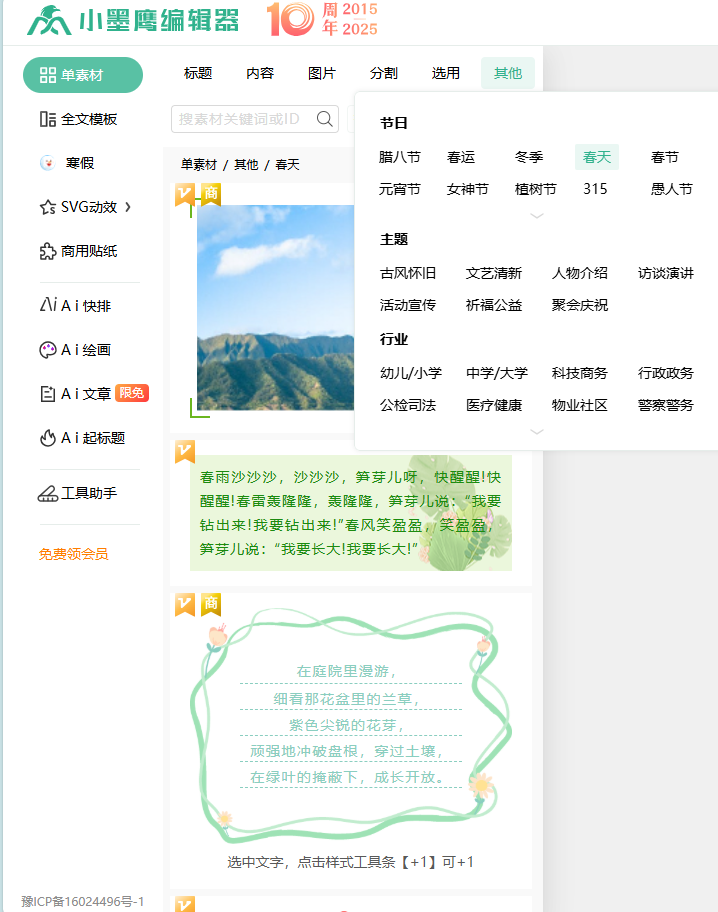Choose the 春节 holiday tag
This screenshot has width=718, height=912.
click(665, 157)
